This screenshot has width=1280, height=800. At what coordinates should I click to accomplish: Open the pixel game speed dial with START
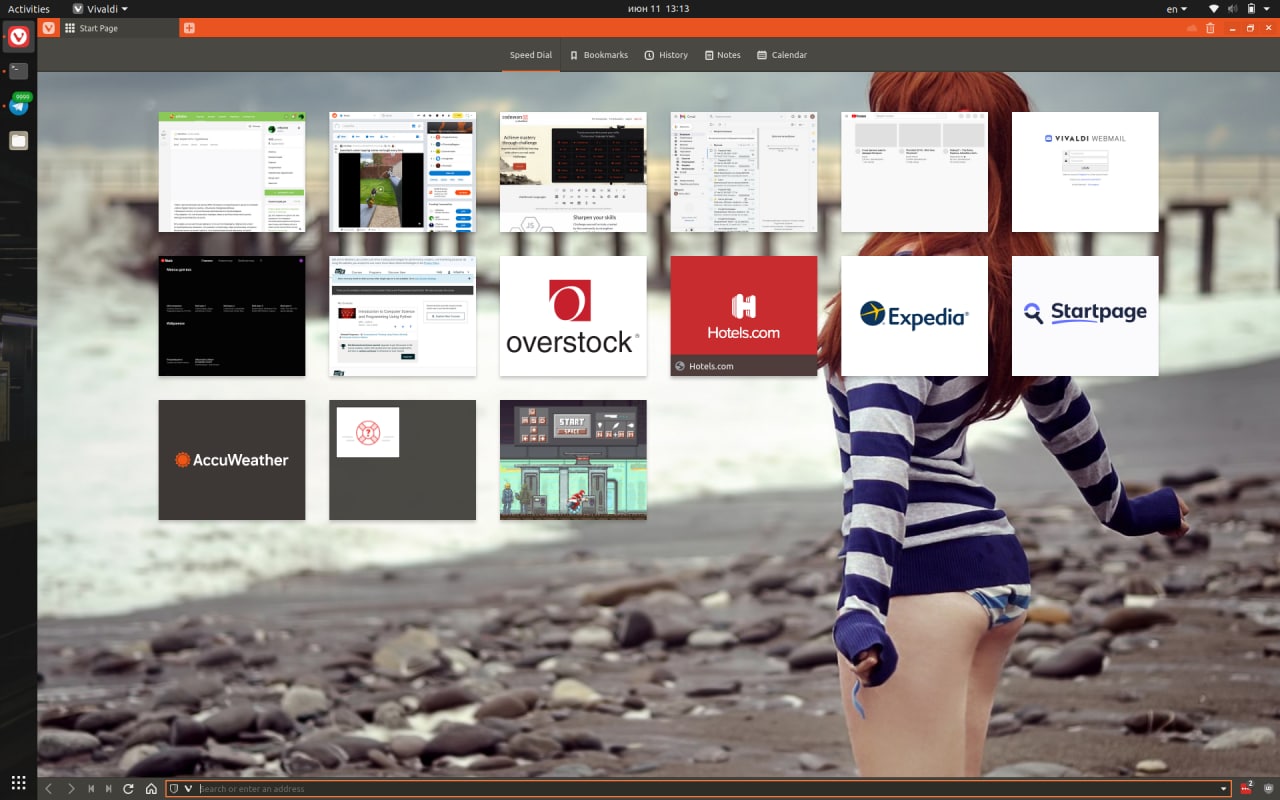(x=573, y=460)
